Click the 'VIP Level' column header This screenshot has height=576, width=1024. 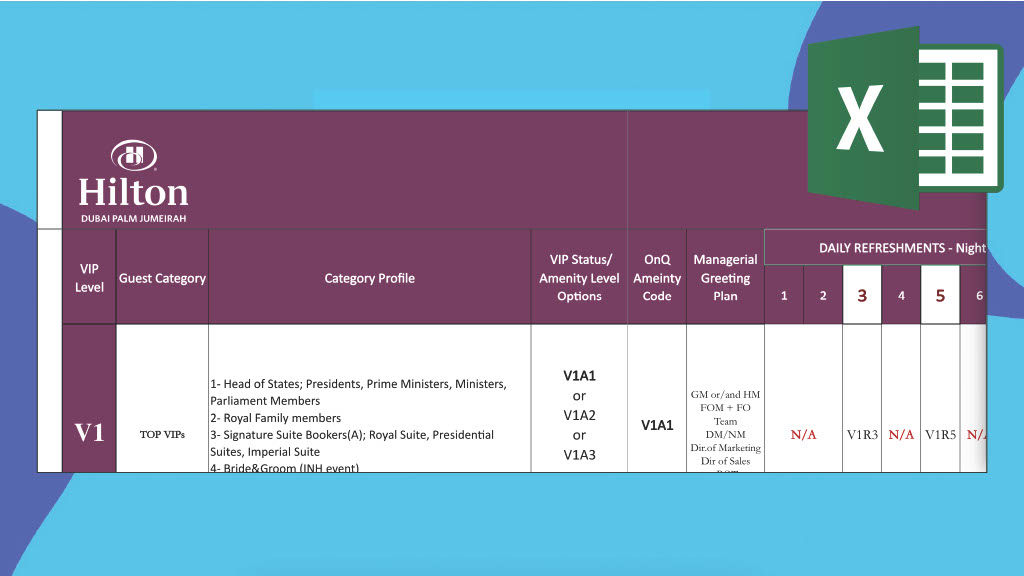[89, 278]
